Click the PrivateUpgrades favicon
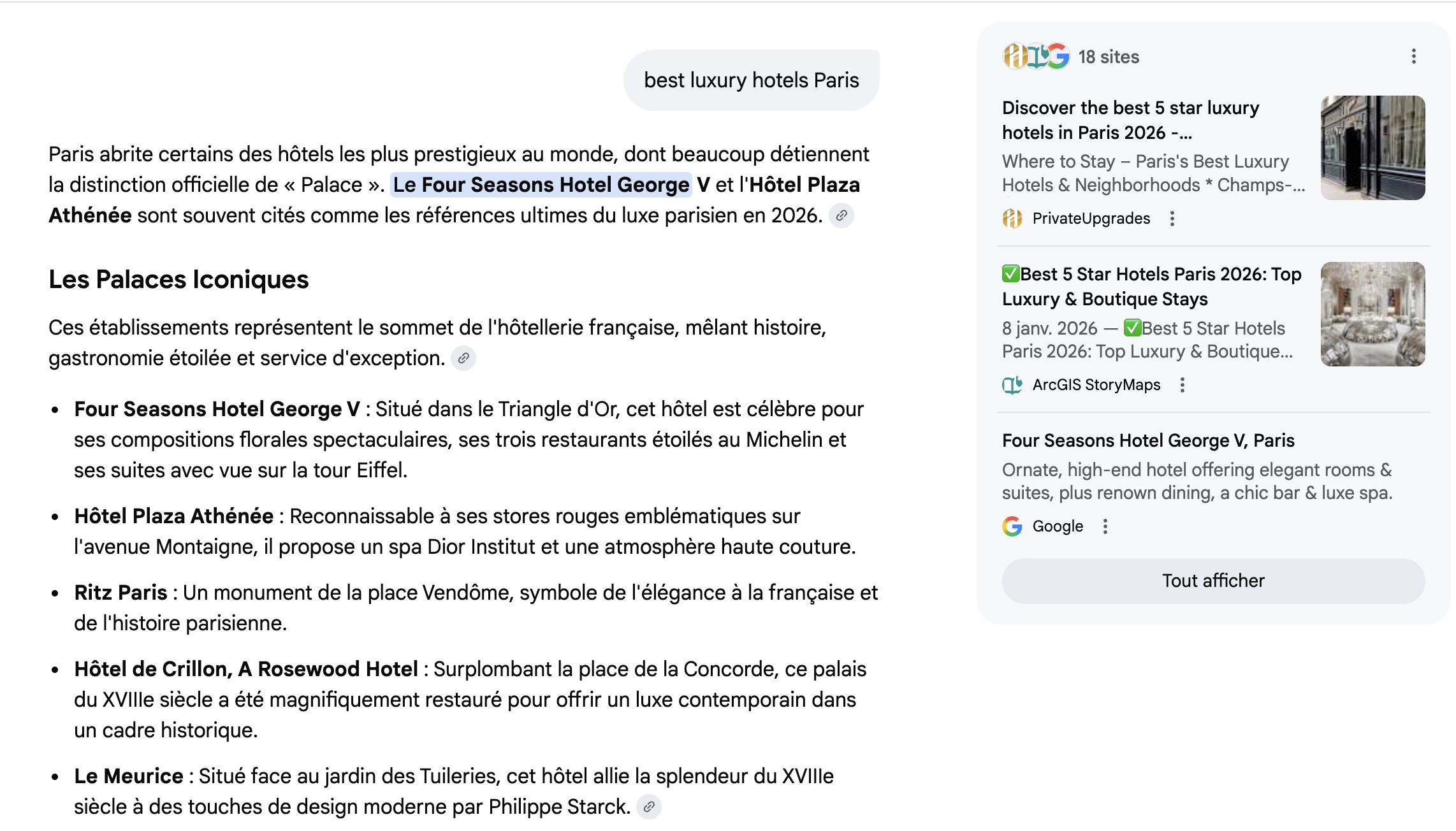1456x831 pixels. point(1013,218)
